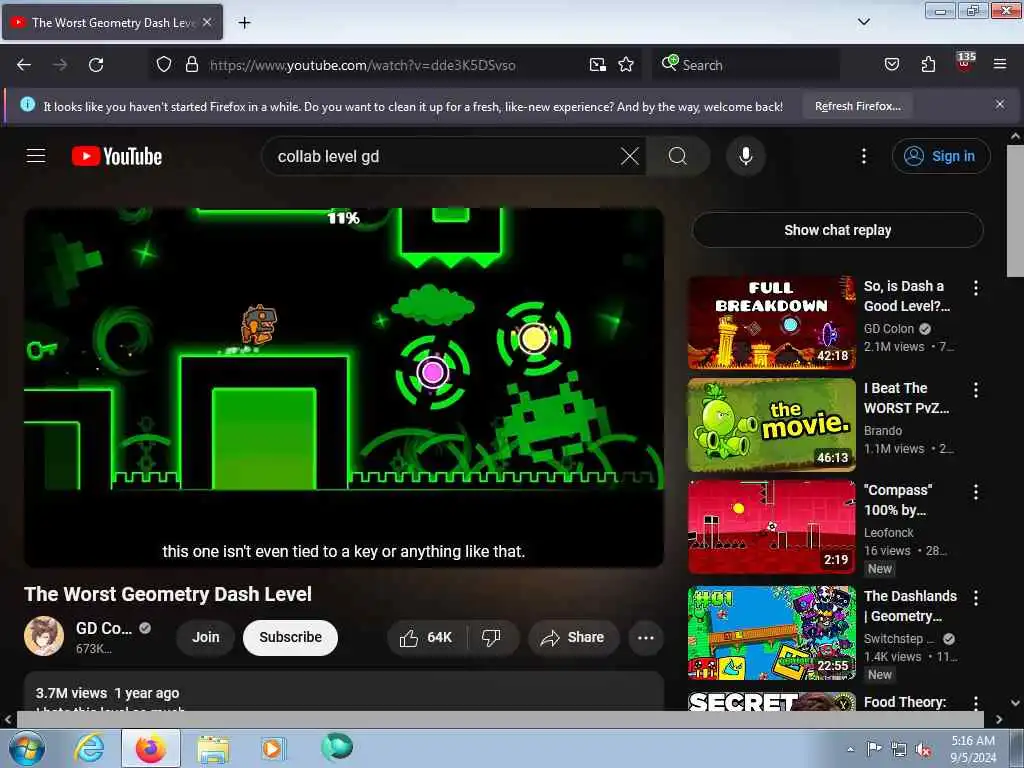Click the padlock site security icon

[x=191, y=65]
